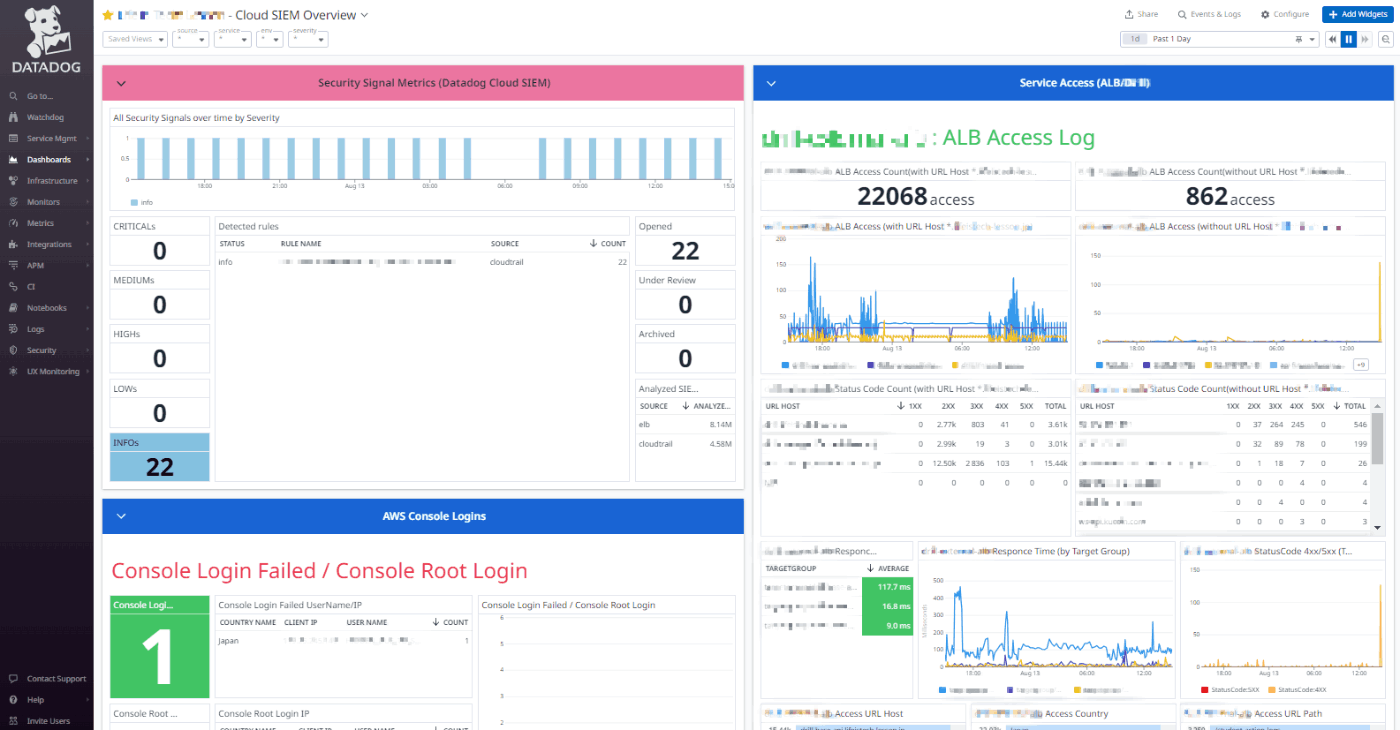Open the Go to... search item
The width and height of the screenshot is (1400, 730).
(40, 96)
